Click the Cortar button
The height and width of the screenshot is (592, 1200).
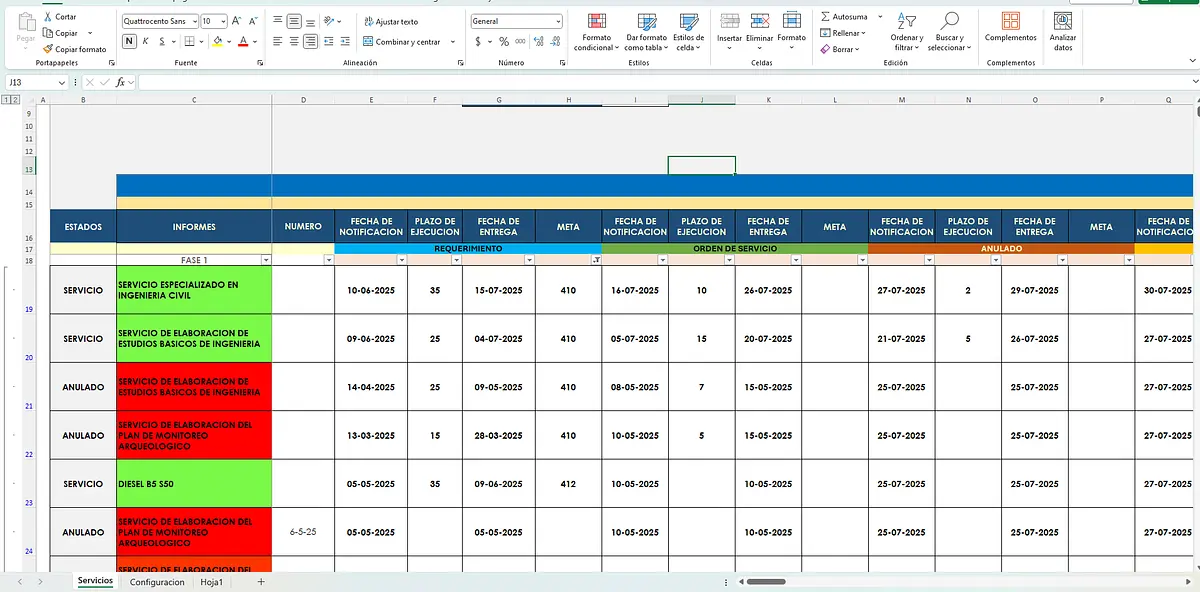[60, 17]
